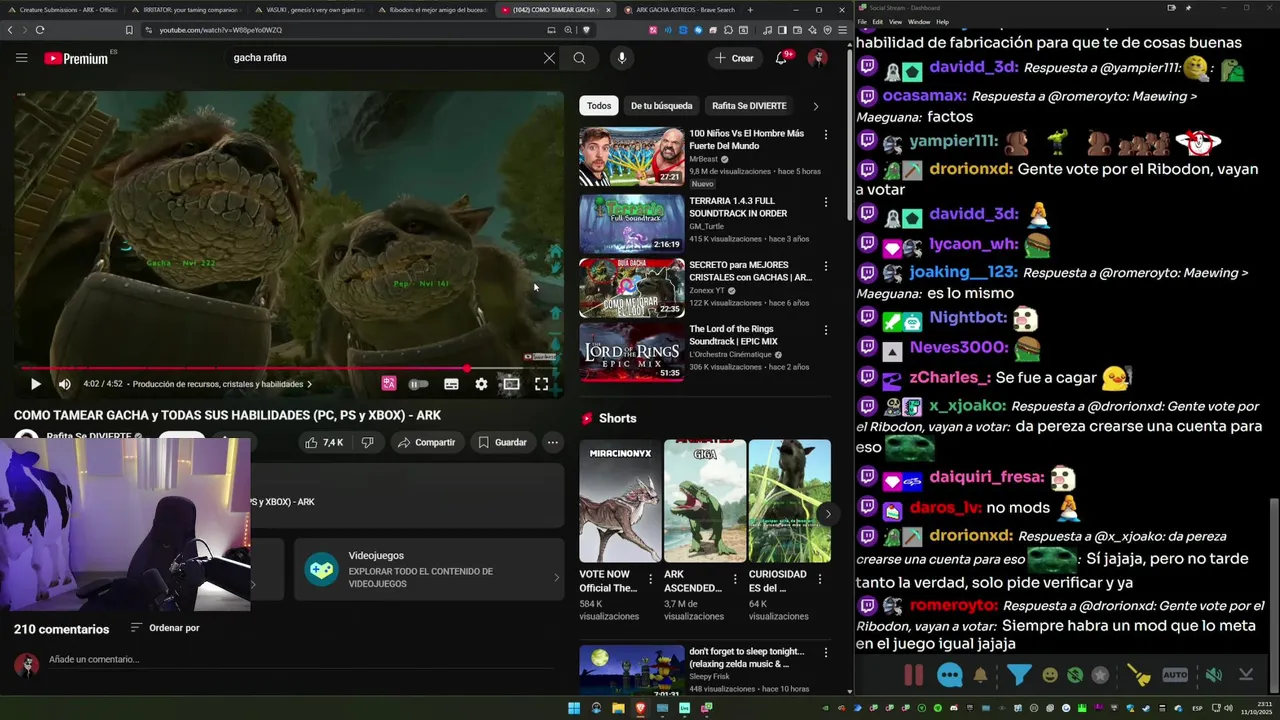Select the 'Todos' filter chip

(599, 106)
